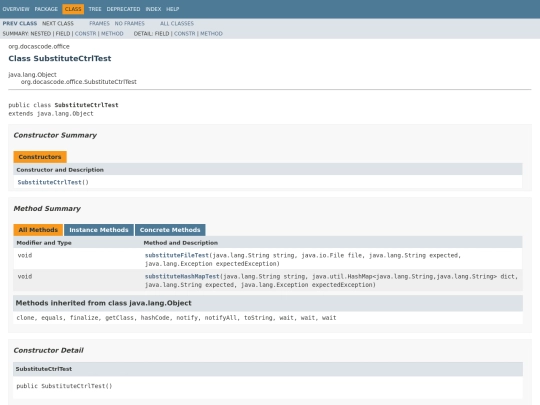Switch to Frames view link
Image resolution: width=540 pixels, height=405 pixels.
pos(99,23)
